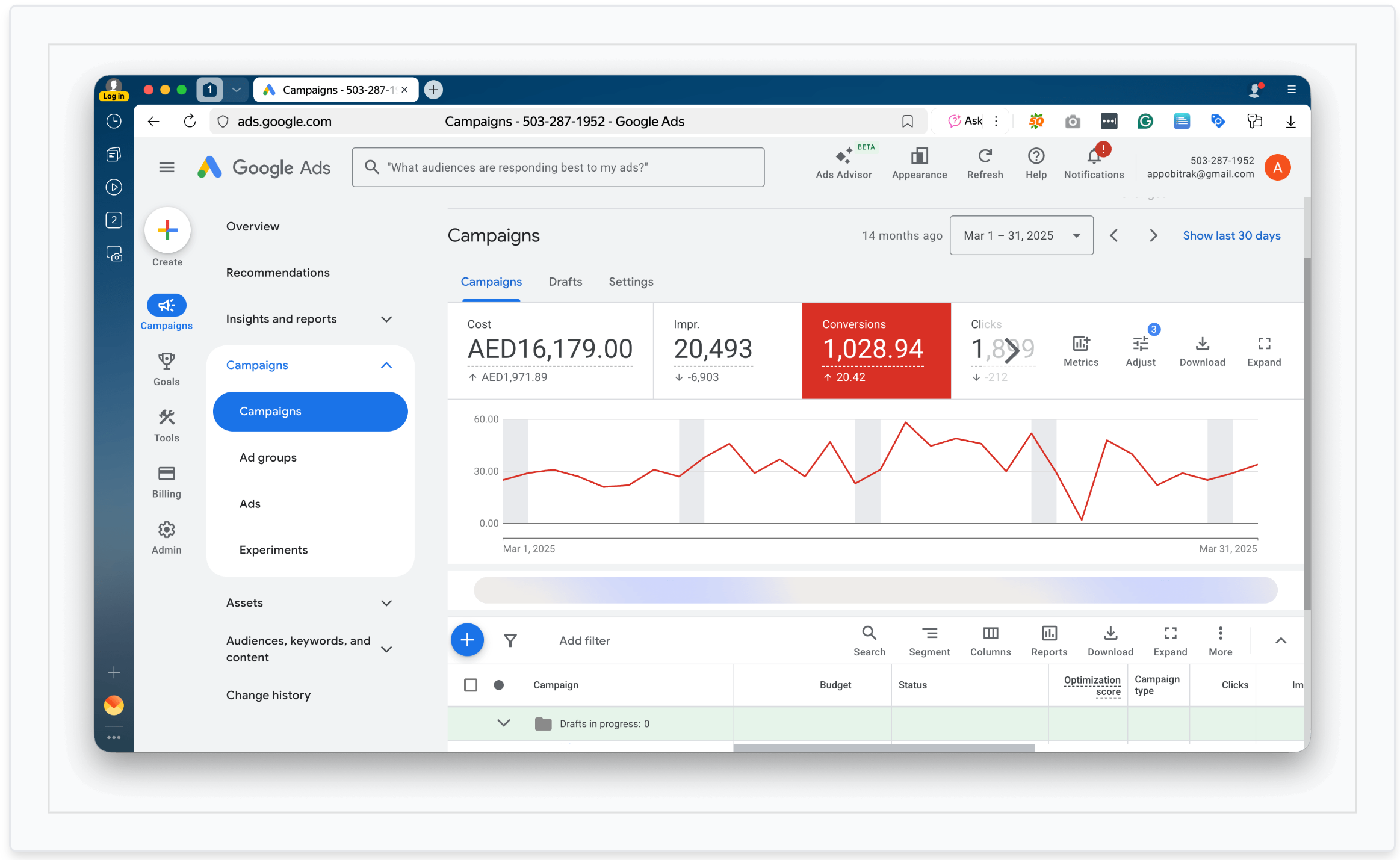
Task: Modify table Columns
Action: 990,641
